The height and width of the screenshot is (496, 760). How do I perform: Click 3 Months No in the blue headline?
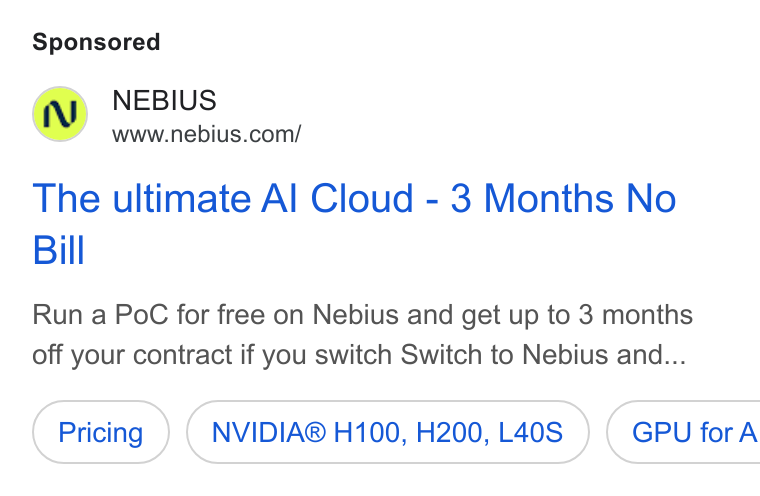pos(563,198)
